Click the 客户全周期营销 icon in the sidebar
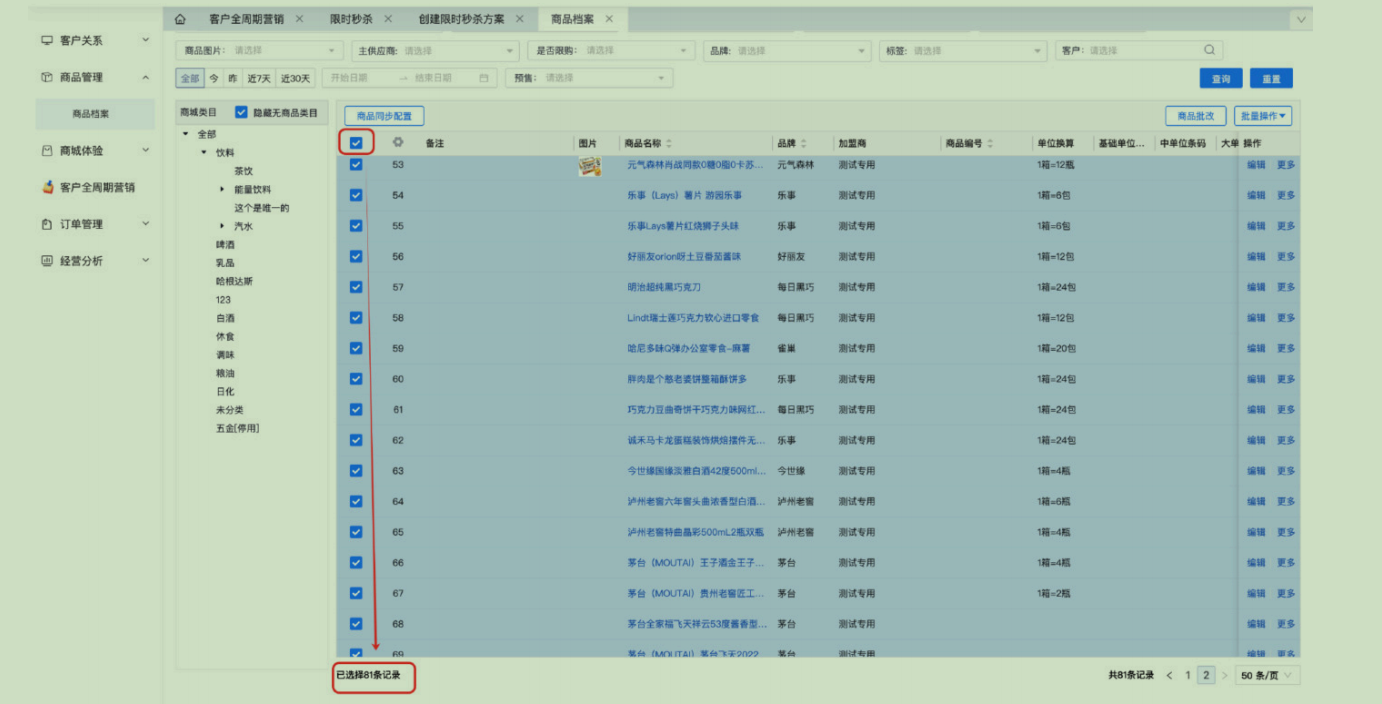Screen dimensions: 1382x704 point(47,187)
